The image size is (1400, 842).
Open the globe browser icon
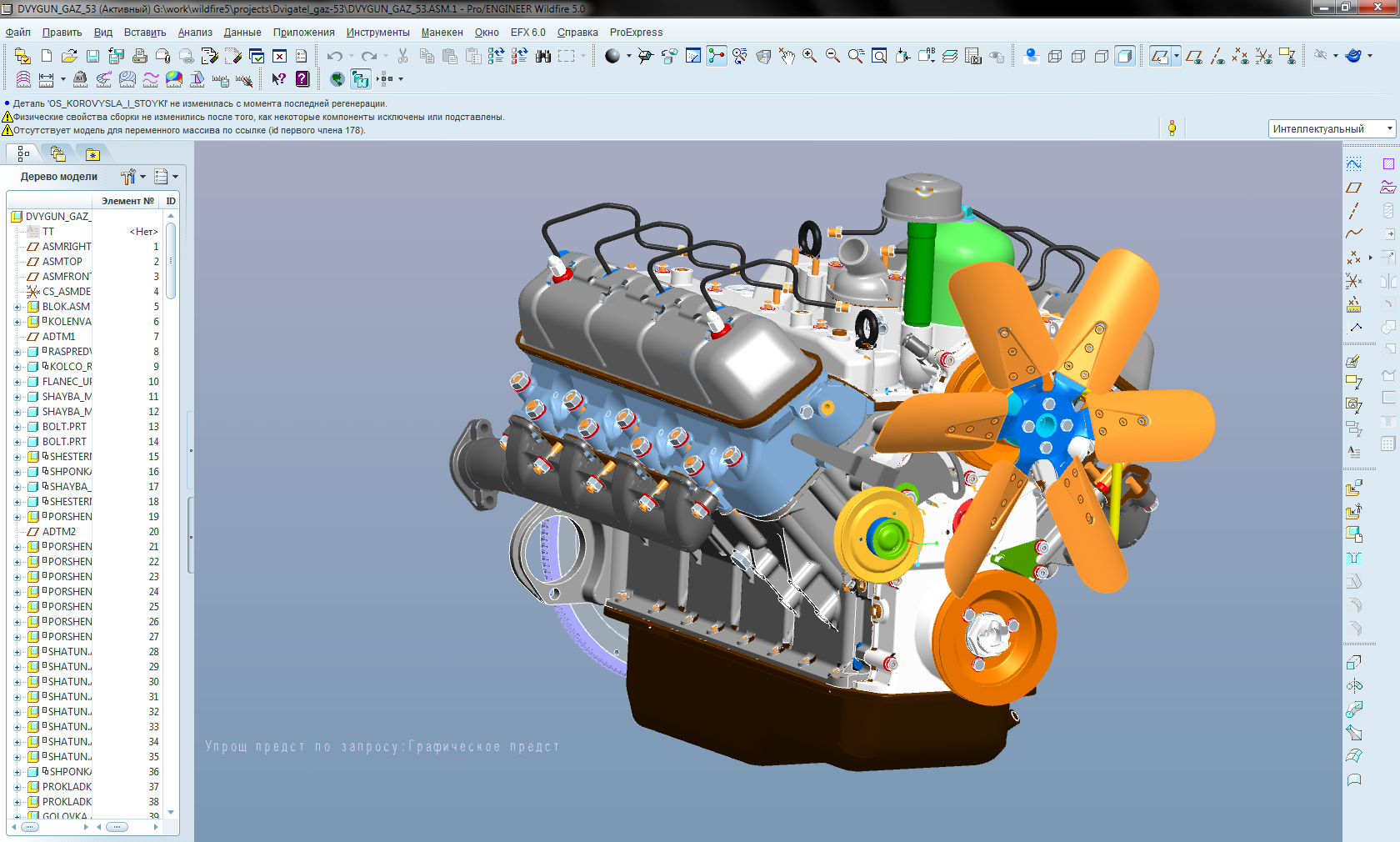coord(337,79)
